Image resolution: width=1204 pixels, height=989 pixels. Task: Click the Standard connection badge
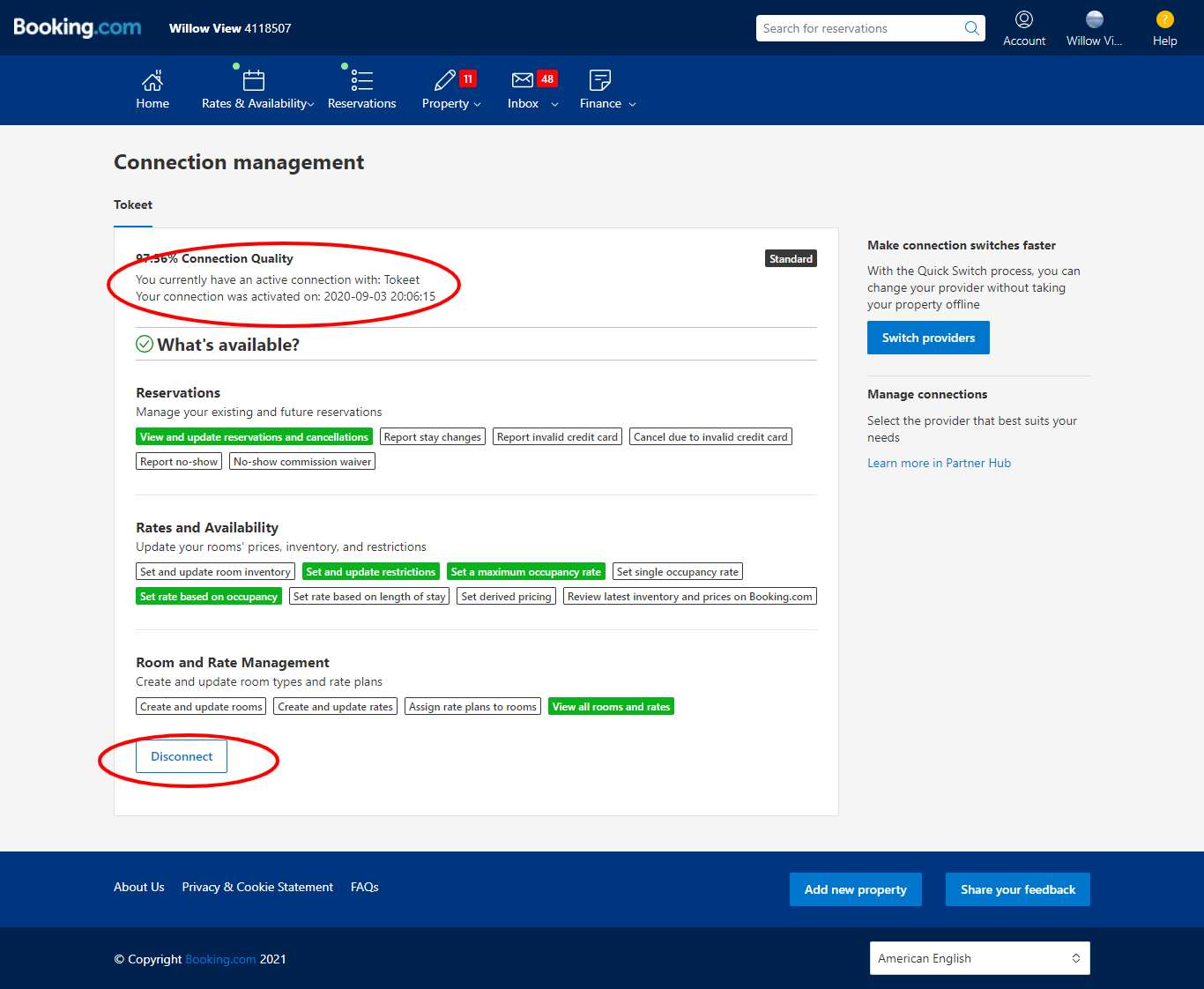point(791,258)
